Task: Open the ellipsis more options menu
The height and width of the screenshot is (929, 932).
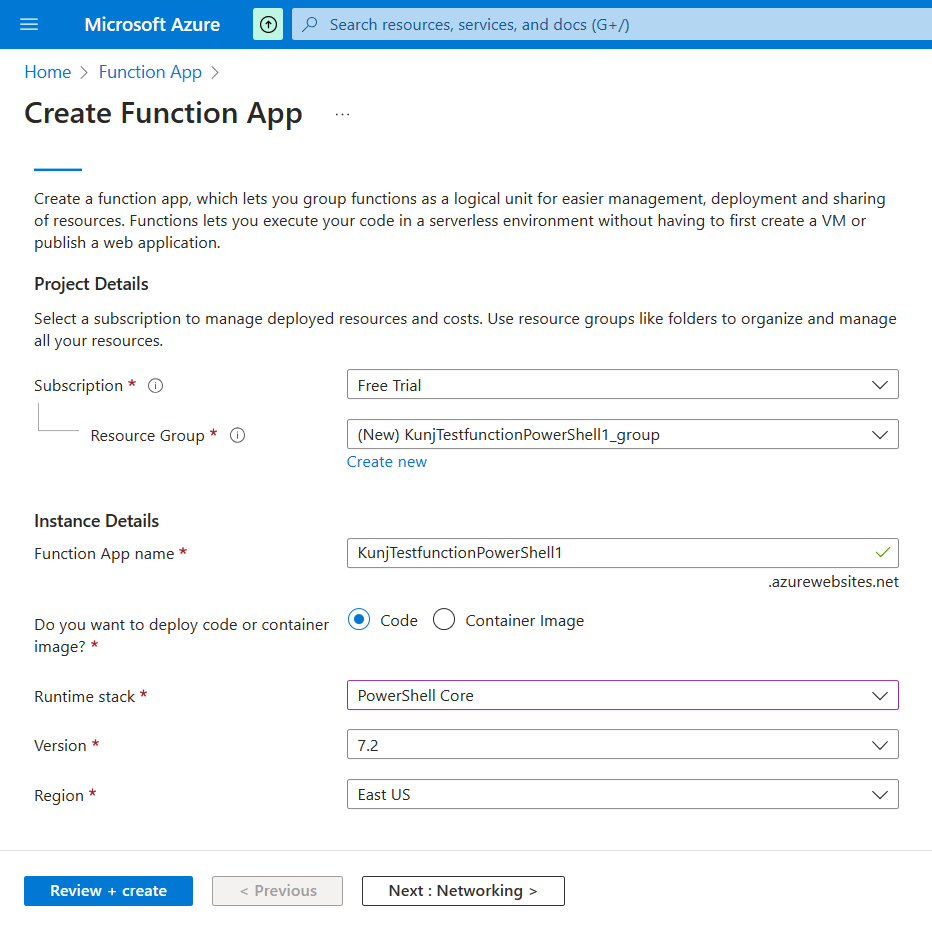Action: point(343,114)
